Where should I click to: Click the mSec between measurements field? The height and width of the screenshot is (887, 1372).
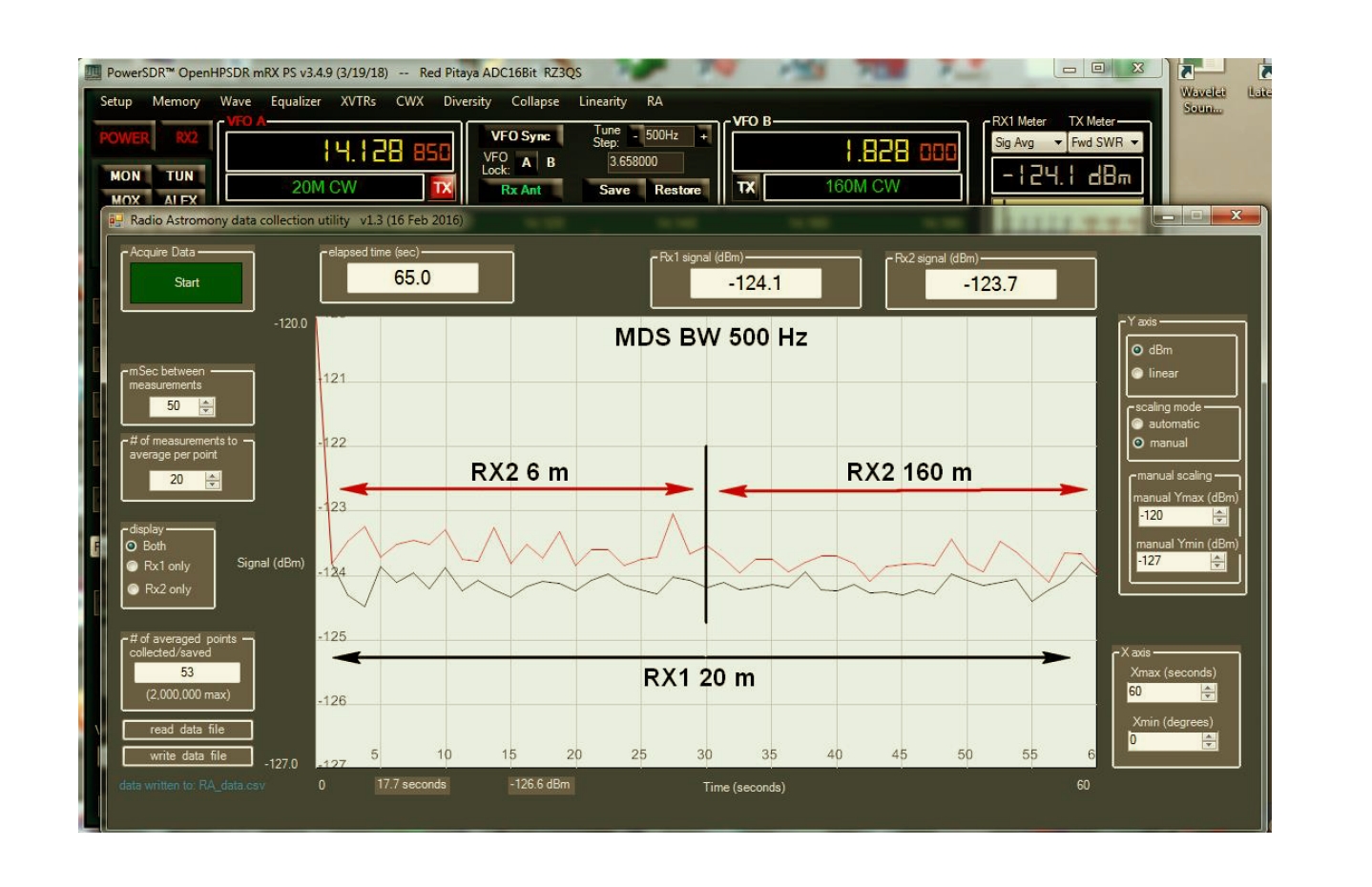pos(174,406)
